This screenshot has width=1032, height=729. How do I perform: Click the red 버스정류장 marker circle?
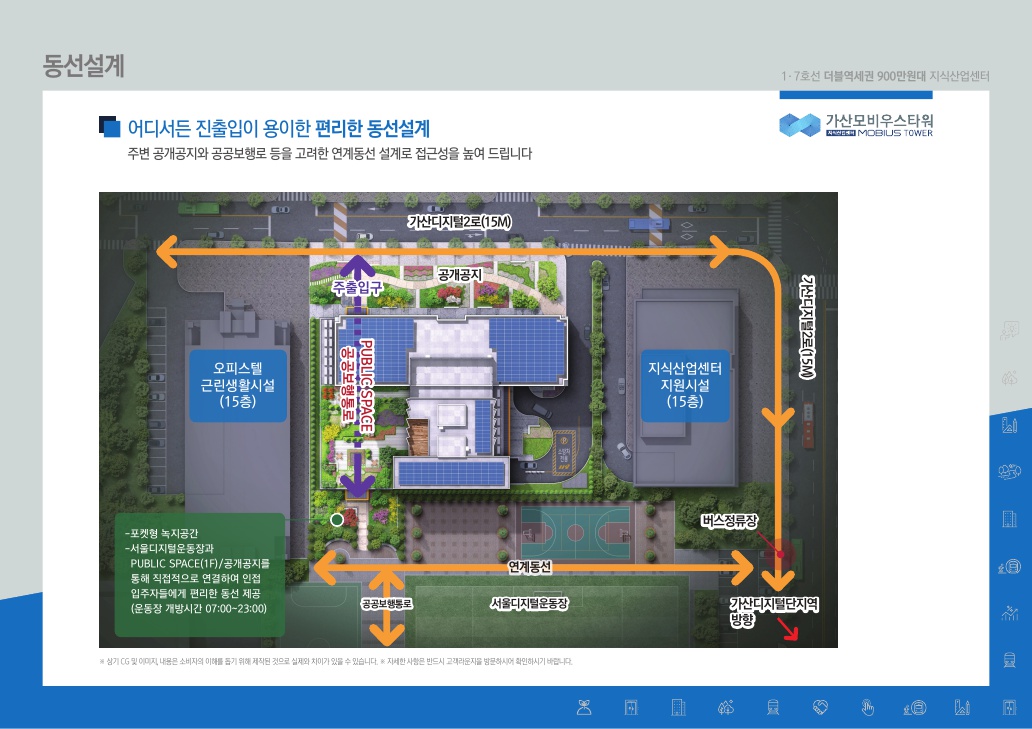(781, 553)
